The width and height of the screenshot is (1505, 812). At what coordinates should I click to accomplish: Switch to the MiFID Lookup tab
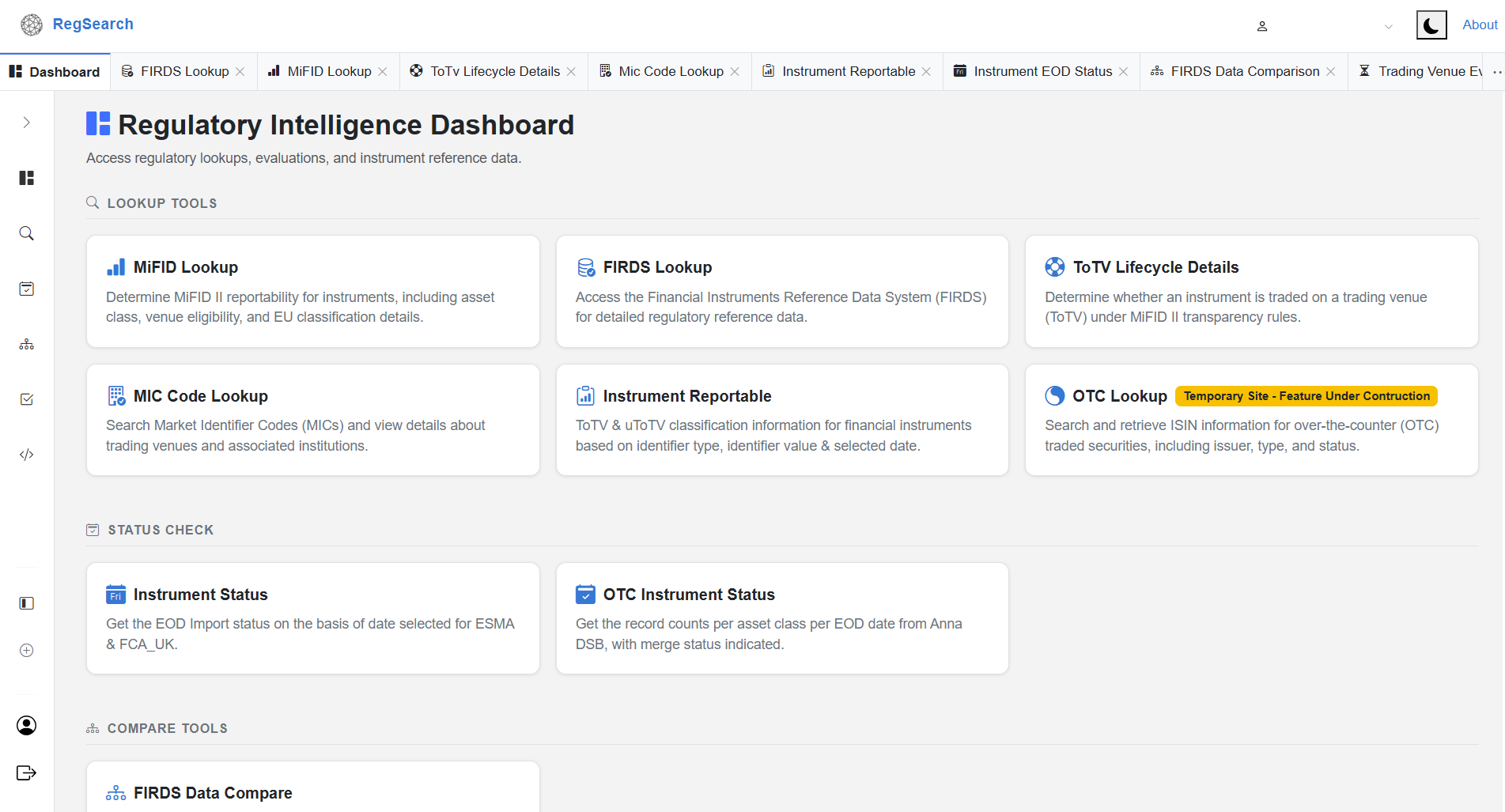320,71
